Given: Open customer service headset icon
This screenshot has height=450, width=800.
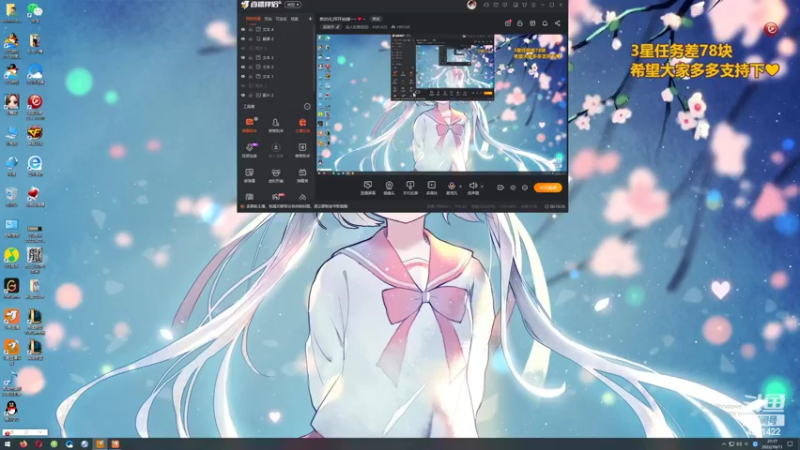Looking at the screenshot, I should pos(486,5).
